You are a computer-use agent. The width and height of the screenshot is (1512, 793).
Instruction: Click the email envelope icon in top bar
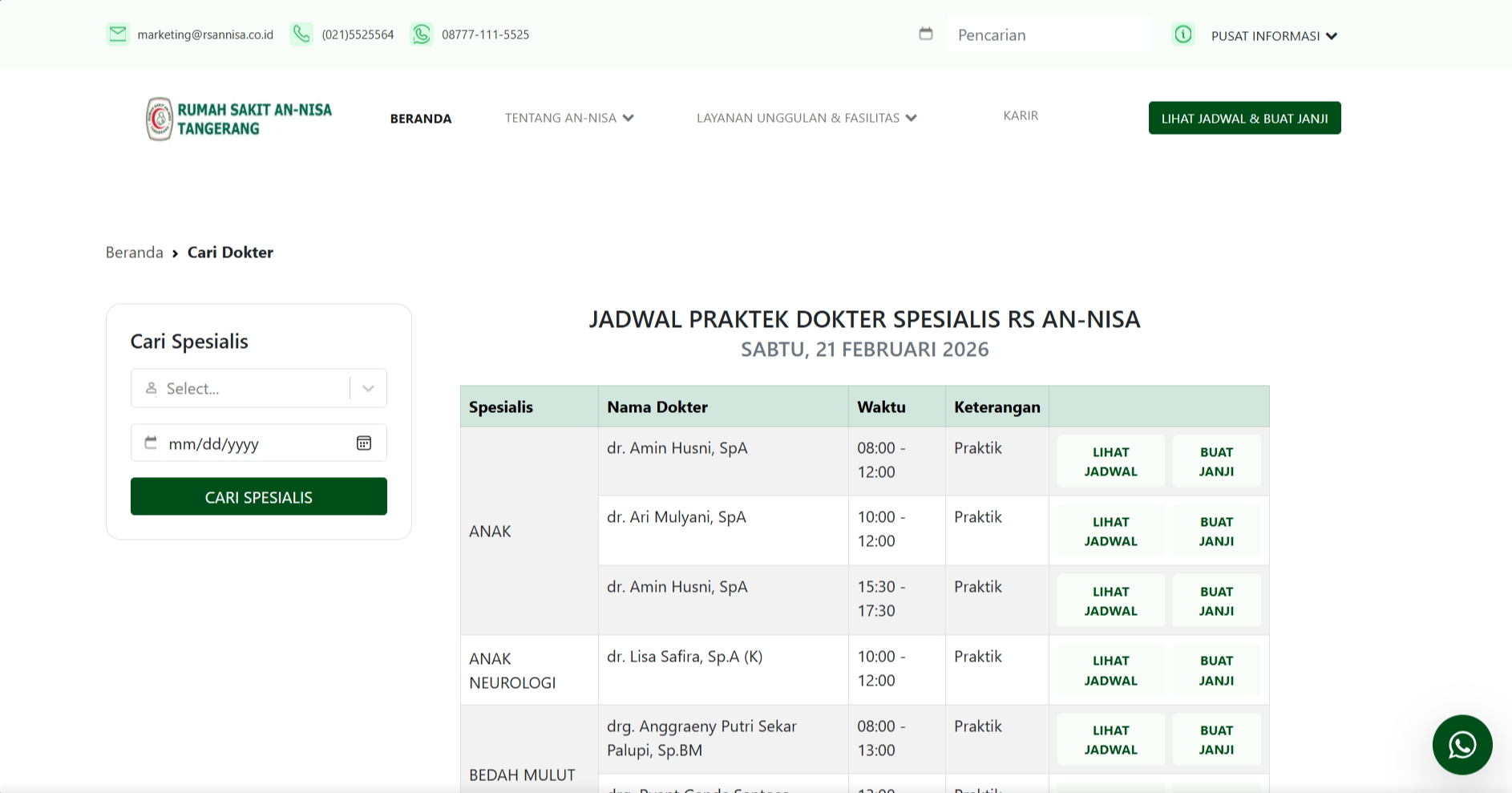point(118,34)
